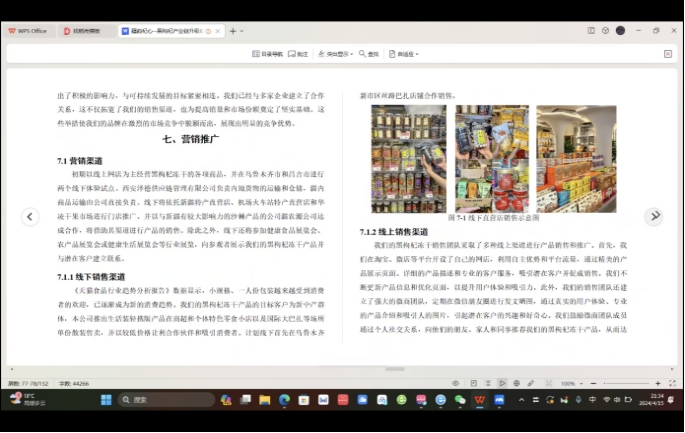This screenshot has width=685, height=433.
Task: Click the 批注 comments button
Action: (x=298, y=54)
